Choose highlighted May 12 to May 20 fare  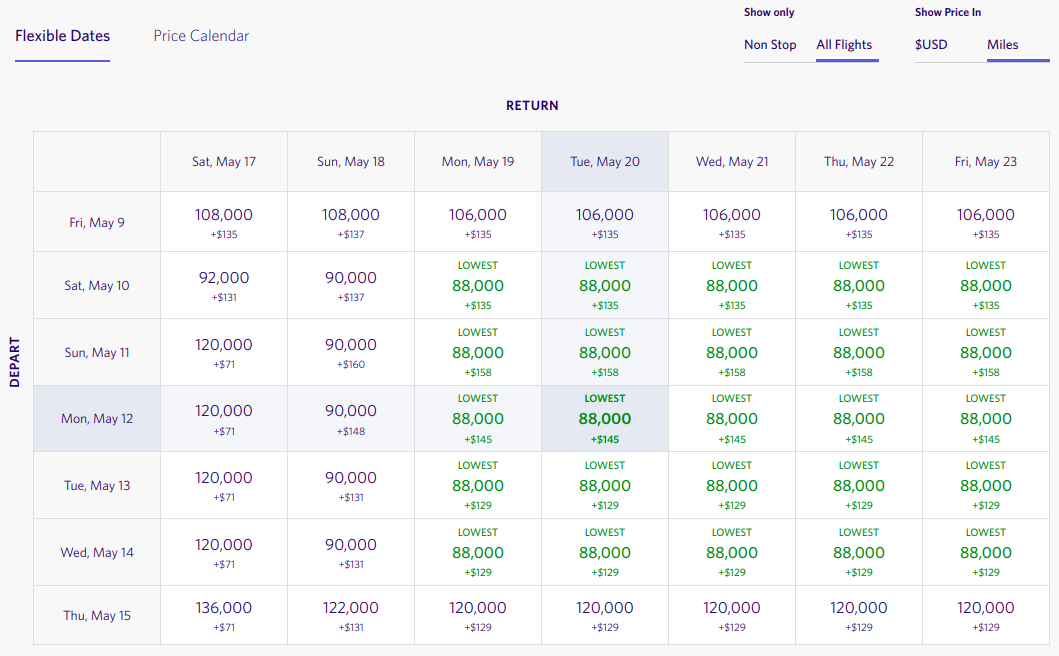(604, 418)
